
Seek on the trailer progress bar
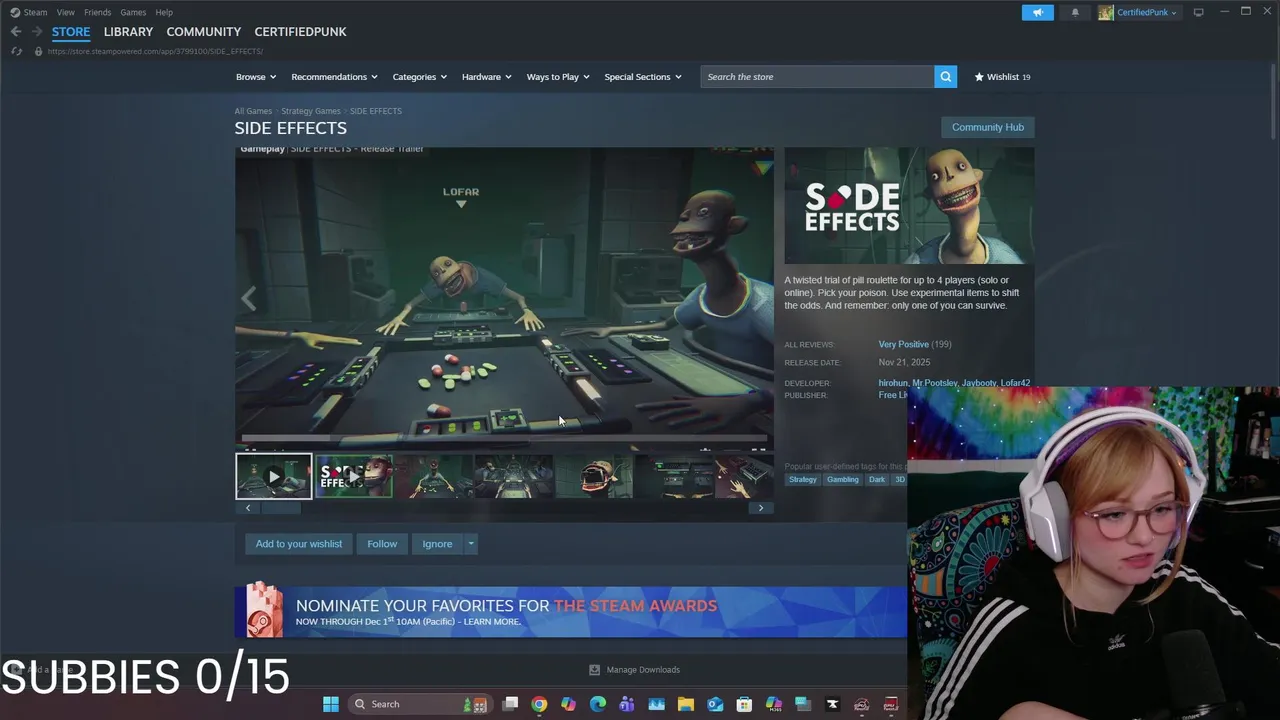(x=505, y=437)
